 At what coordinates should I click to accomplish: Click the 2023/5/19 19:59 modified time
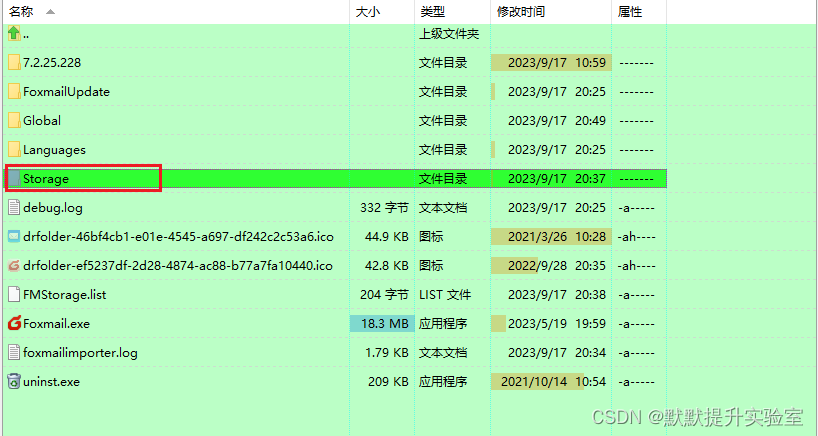[x=557, y=323]
